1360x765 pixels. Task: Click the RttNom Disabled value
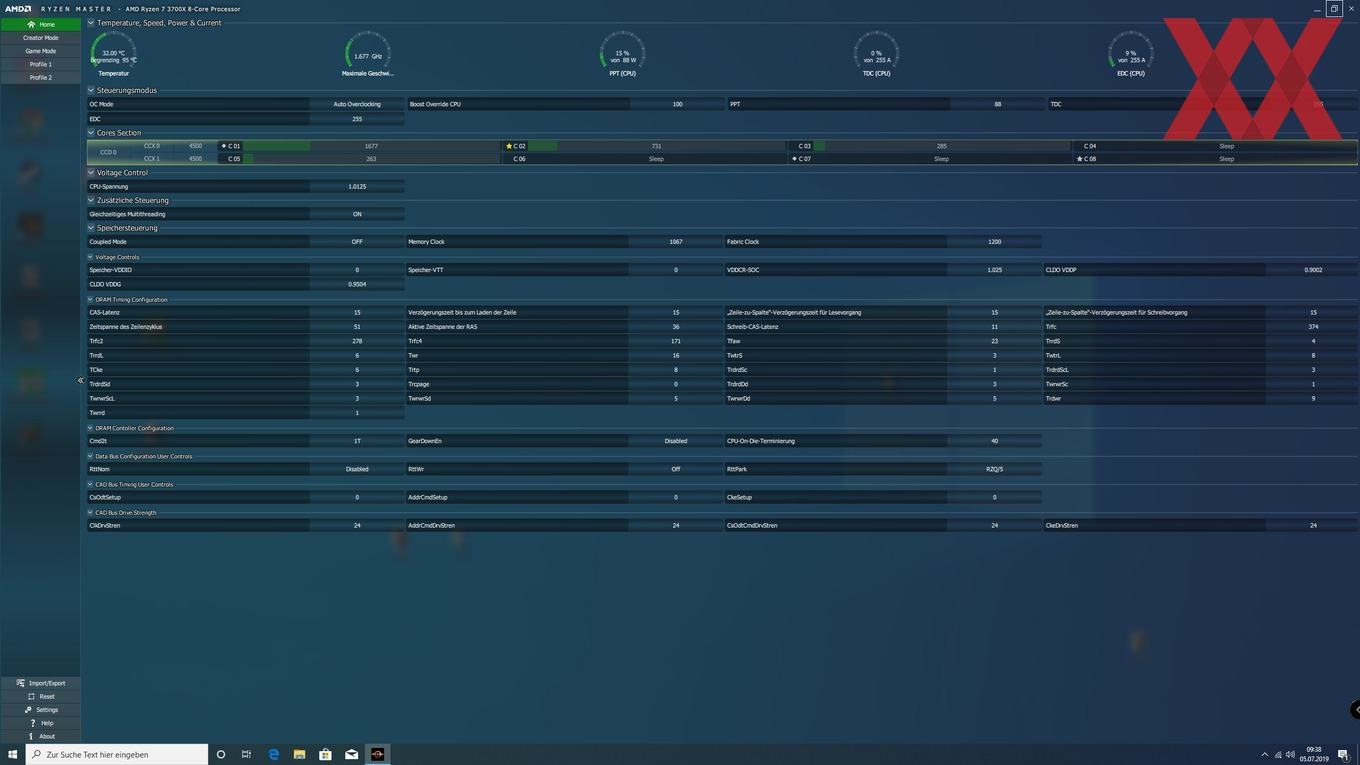pos(357,469)
